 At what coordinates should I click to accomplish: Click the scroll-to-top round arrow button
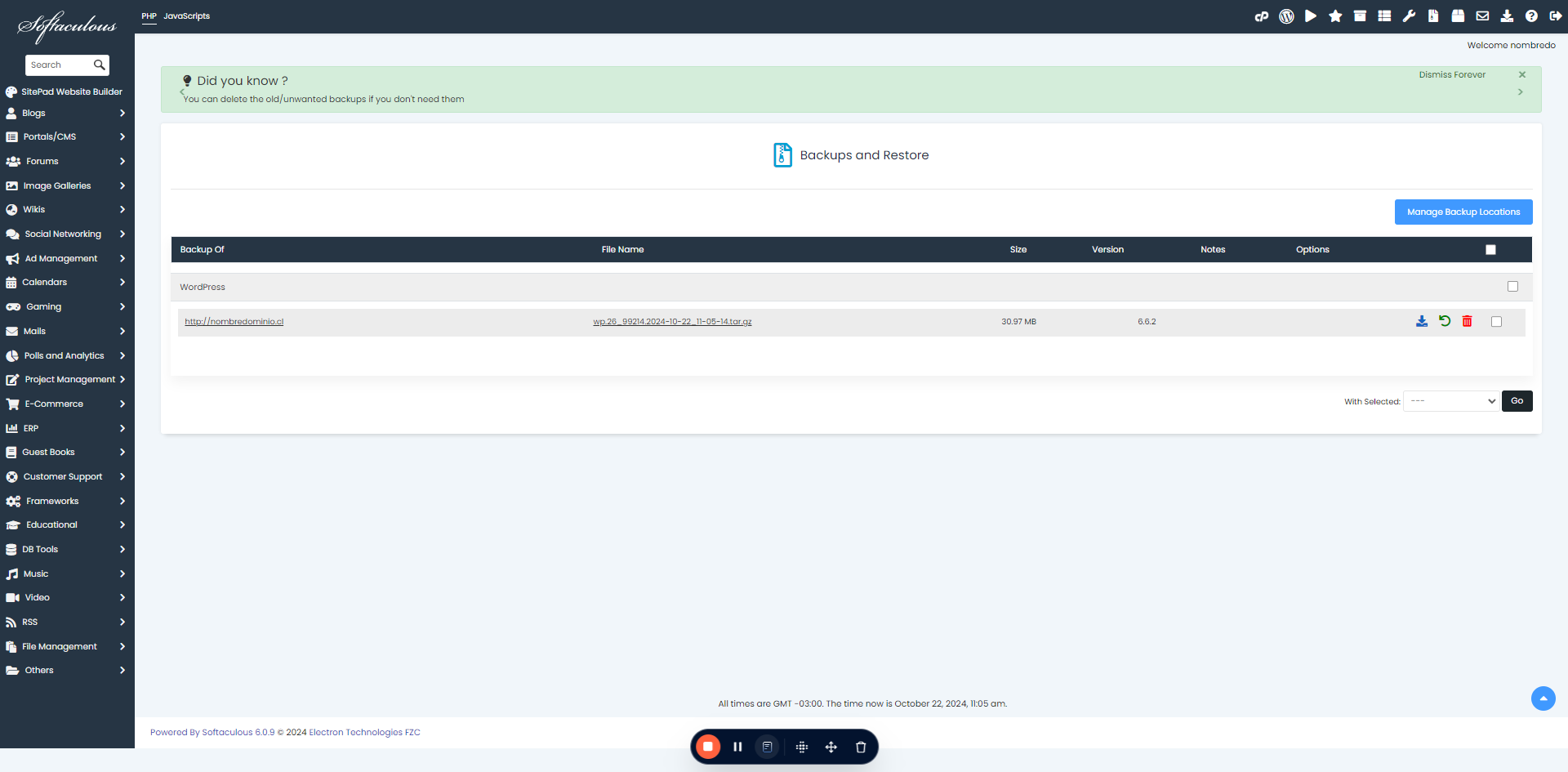point(1543,698)
